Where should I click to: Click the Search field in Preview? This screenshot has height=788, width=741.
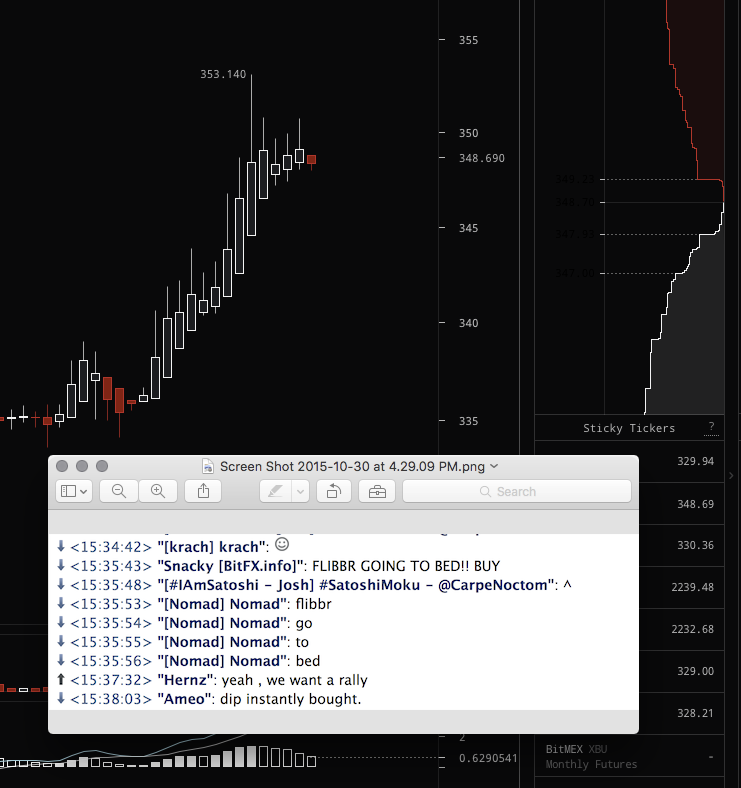pyautogui.click(x=517, y=491)
